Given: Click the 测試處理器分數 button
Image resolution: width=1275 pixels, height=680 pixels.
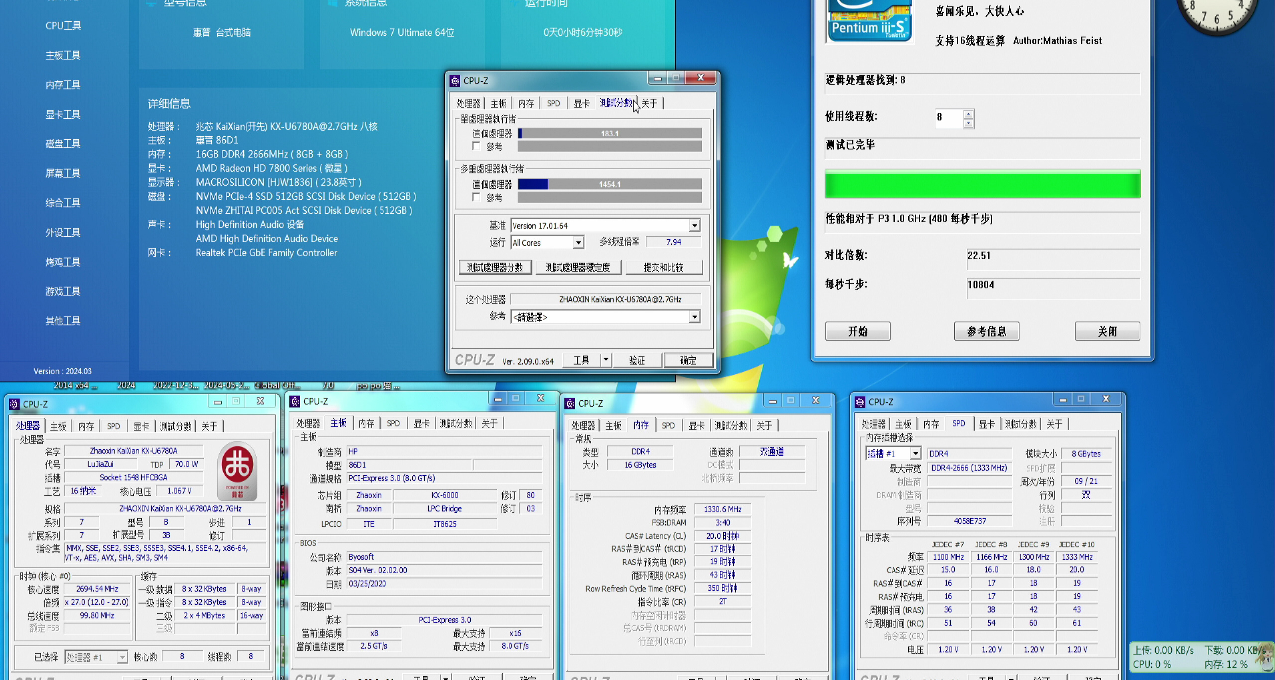Looking at the screenshot, I should coord(494,268).
